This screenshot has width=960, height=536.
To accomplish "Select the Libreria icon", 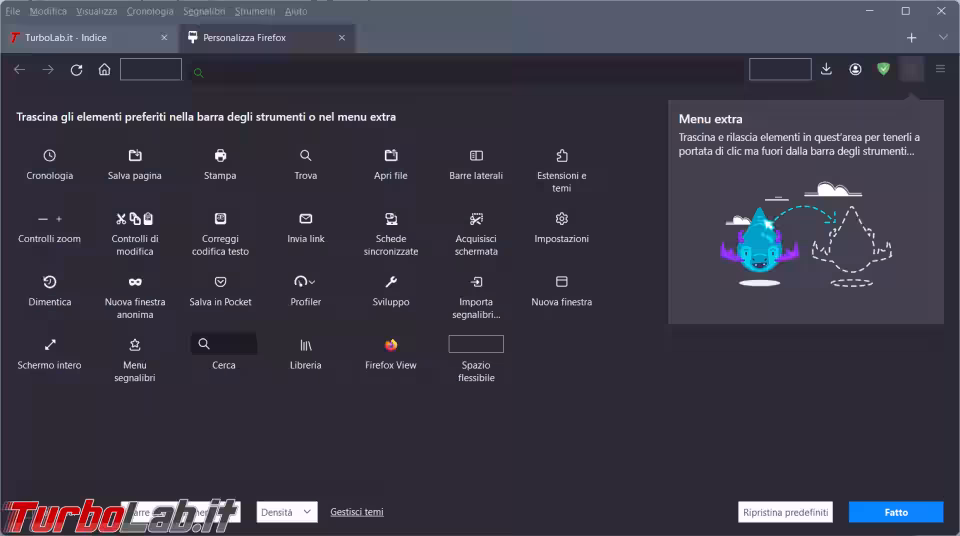I will point(306,345).
